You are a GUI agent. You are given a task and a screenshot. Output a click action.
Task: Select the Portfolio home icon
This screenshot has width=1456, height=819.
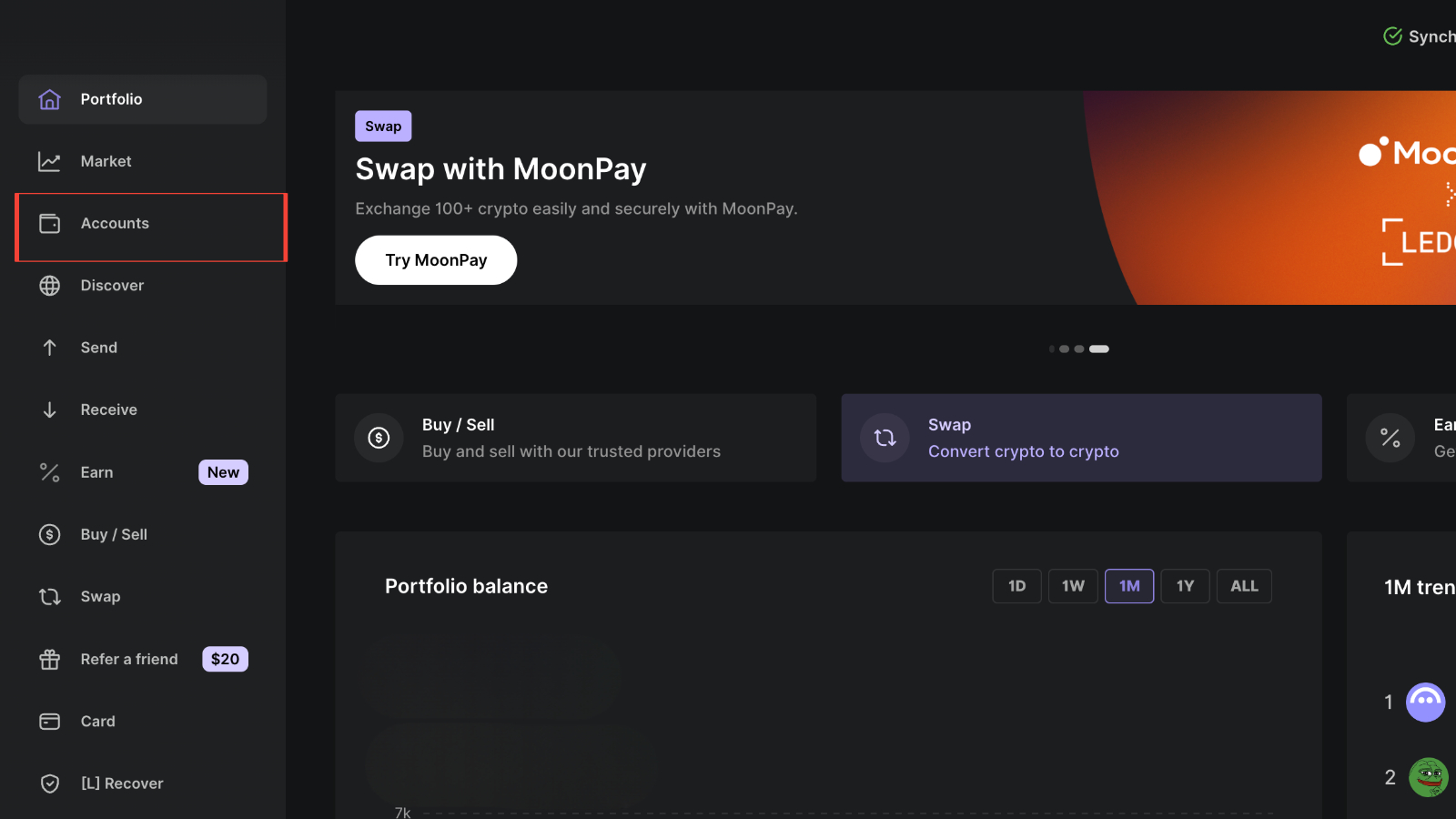tap(49, 99)
